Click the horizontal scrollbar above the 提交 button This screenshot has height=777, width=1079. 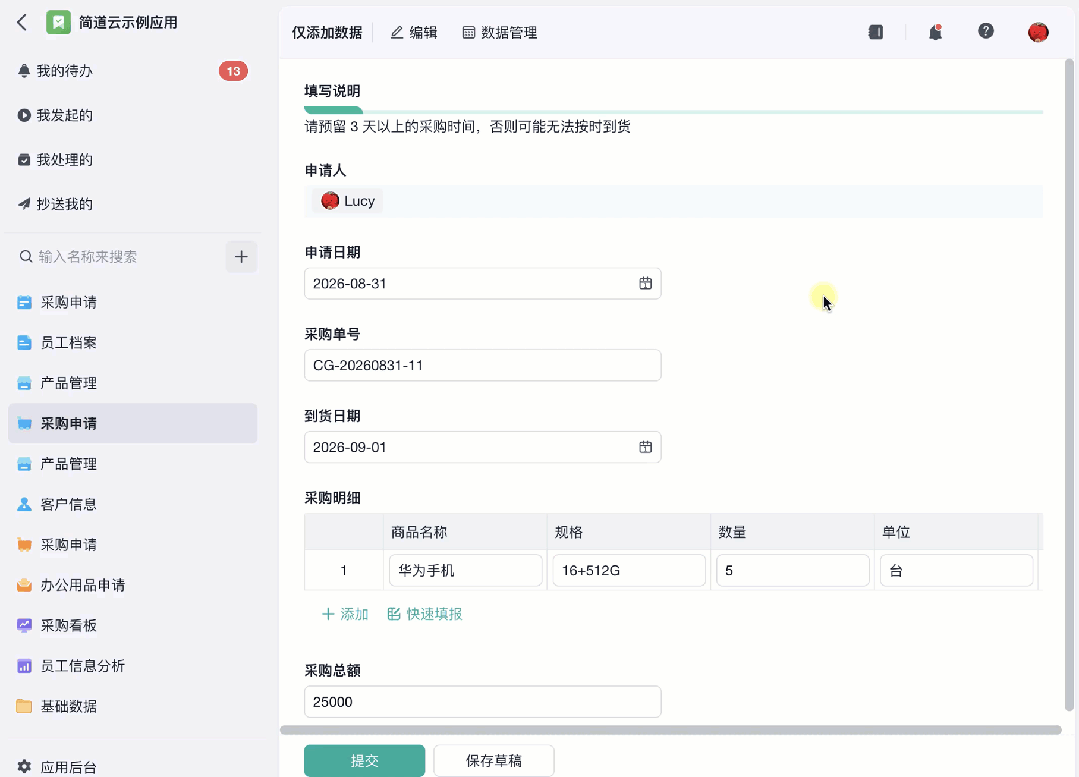pos(671,730)
